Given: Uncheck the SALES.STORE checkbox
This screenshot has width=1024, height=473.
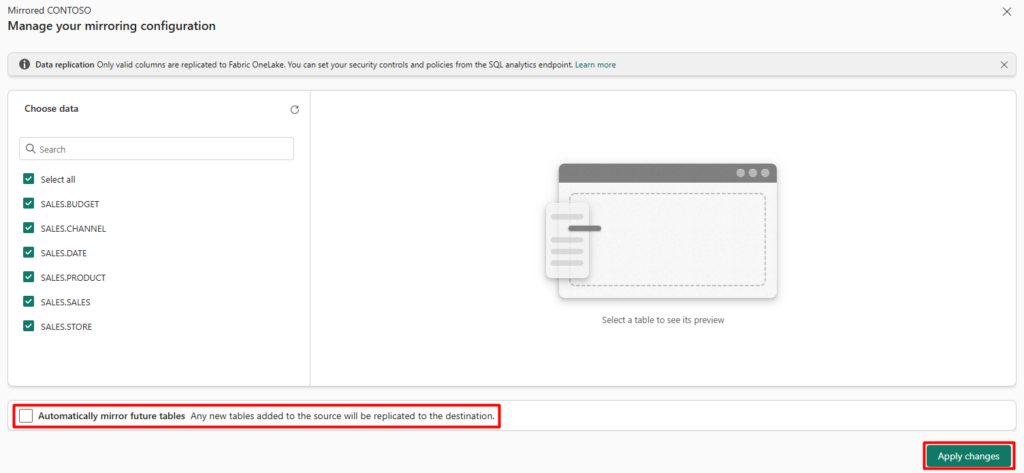Looking at the screenshot, I should pyautogui.click(x=29, y=327).
